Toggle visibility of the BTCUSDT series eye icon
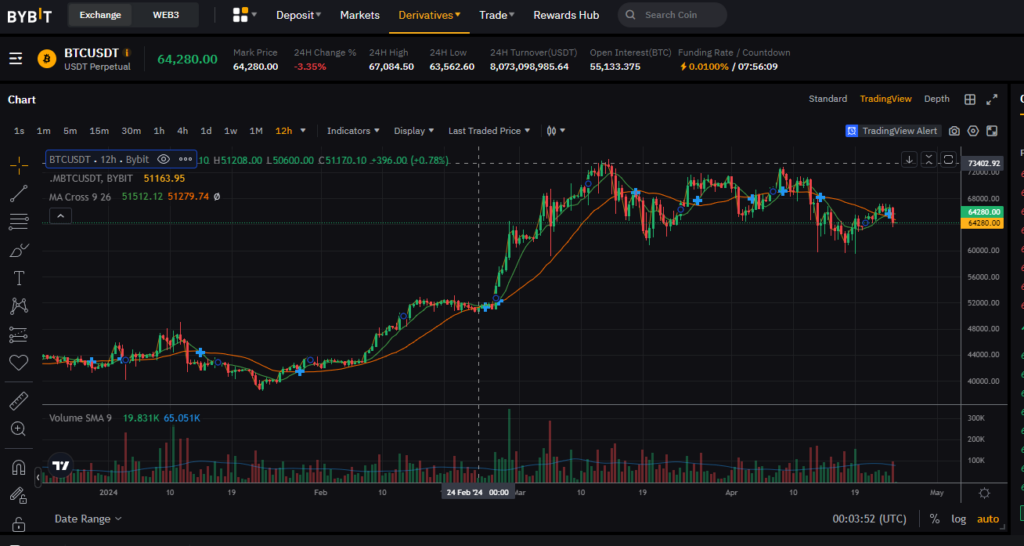1024x546 pixels. pos(164,159)
